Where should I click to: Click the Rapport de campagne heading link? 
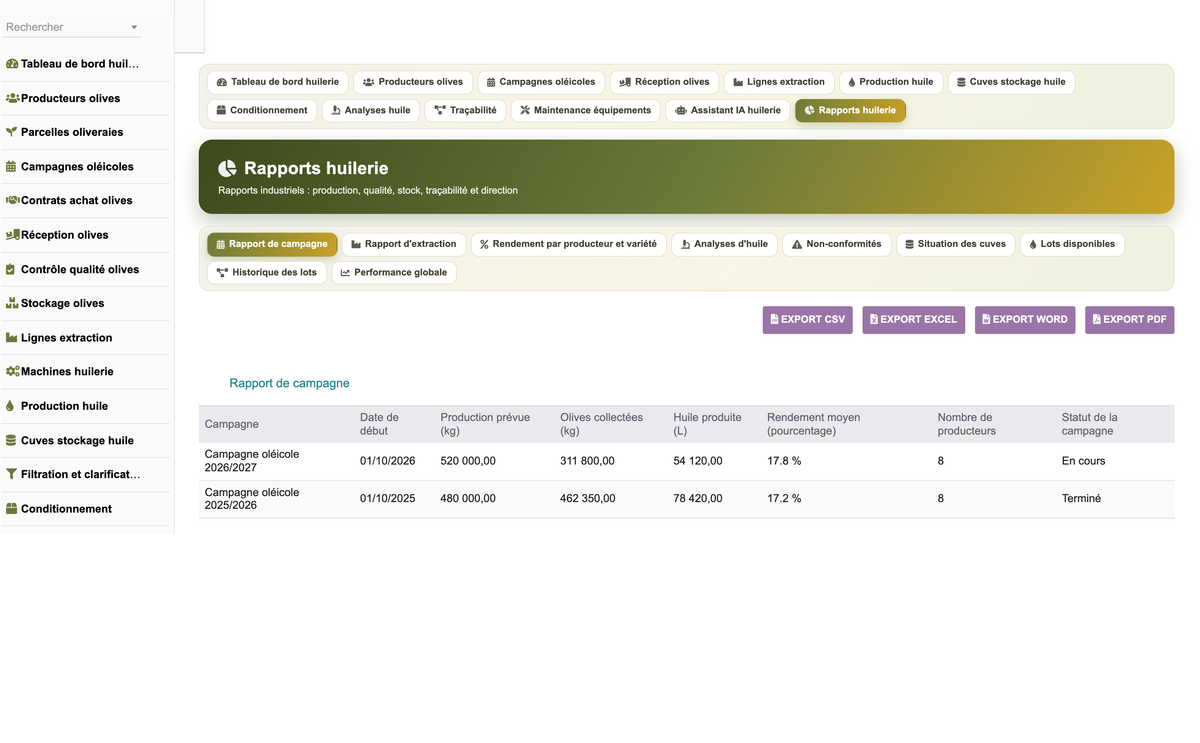[x=289, y=383]
